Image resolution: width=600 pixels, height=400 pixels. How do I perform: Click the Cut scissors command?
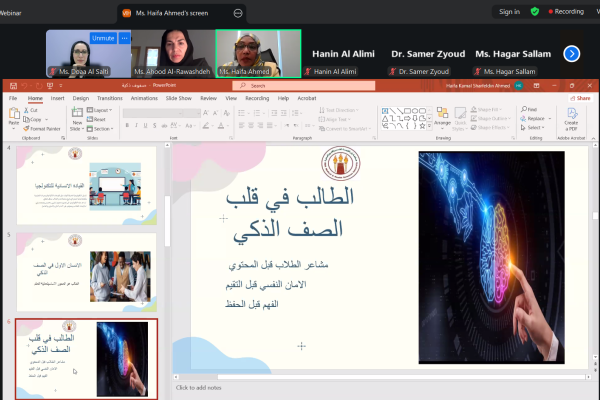31,110
